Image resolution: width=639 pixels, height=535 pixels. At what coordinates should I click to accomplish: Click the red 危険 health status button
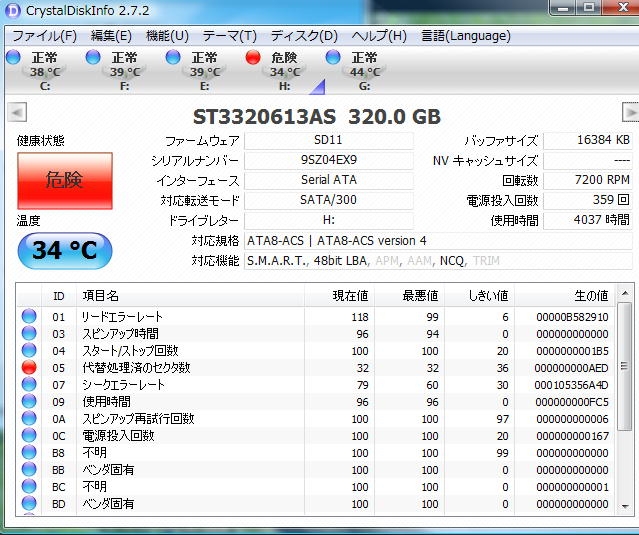(x=64, y=180)
